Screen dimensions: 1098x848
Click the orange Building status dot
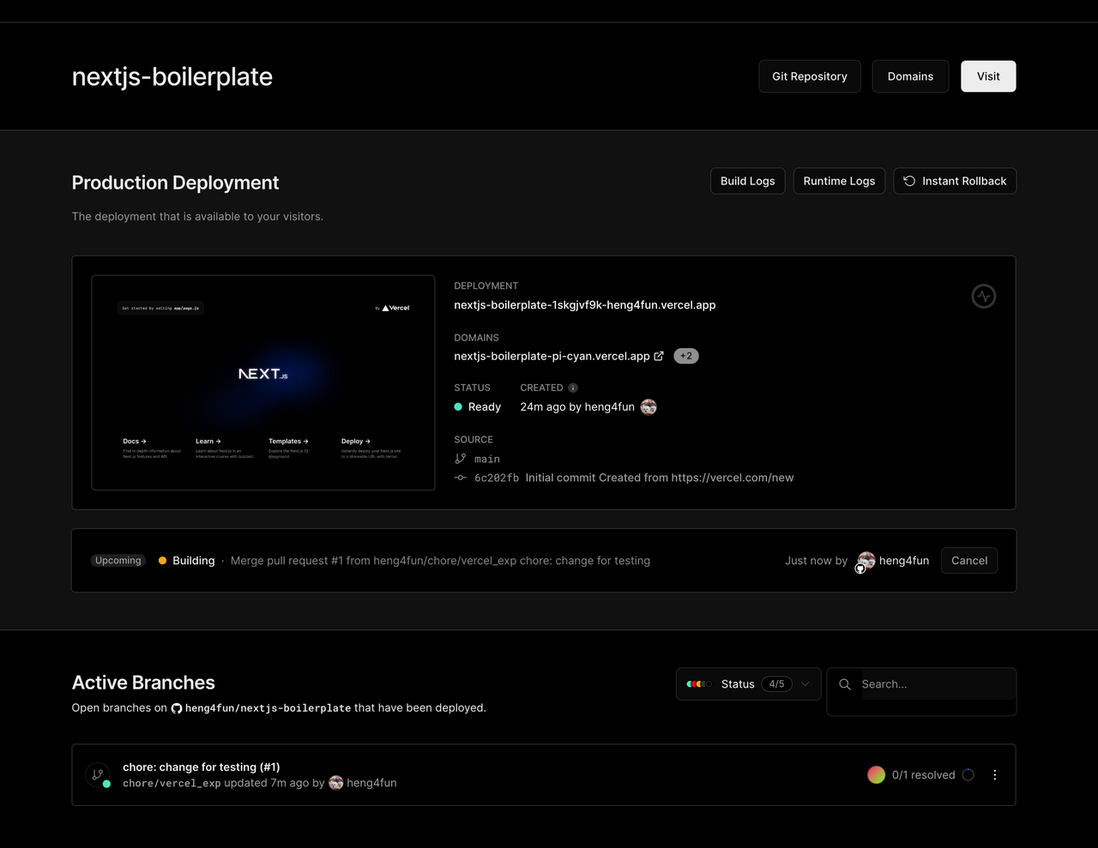click(x=162, y=560)
